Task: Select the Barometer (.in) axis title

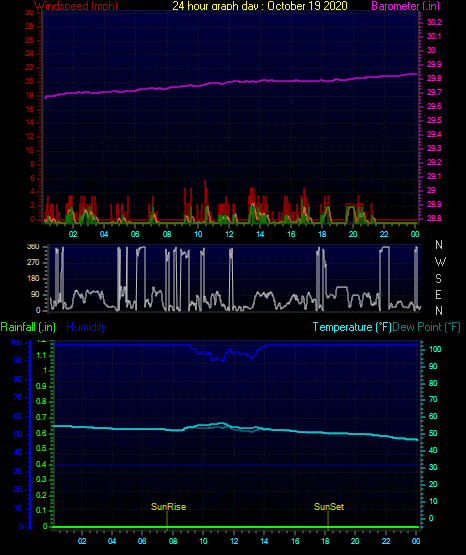Action: tap(405, 6)
